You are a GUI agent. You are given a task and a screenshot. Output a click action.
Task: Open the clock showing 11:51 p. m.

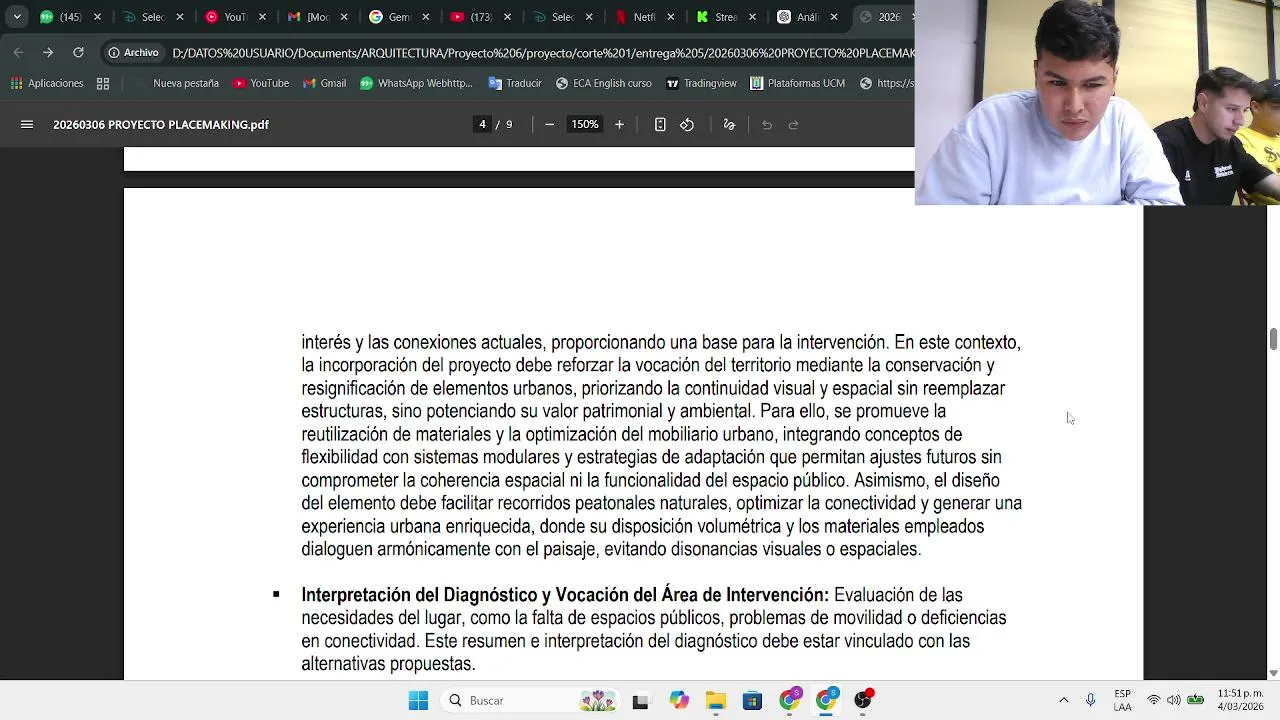point(1241,700)
